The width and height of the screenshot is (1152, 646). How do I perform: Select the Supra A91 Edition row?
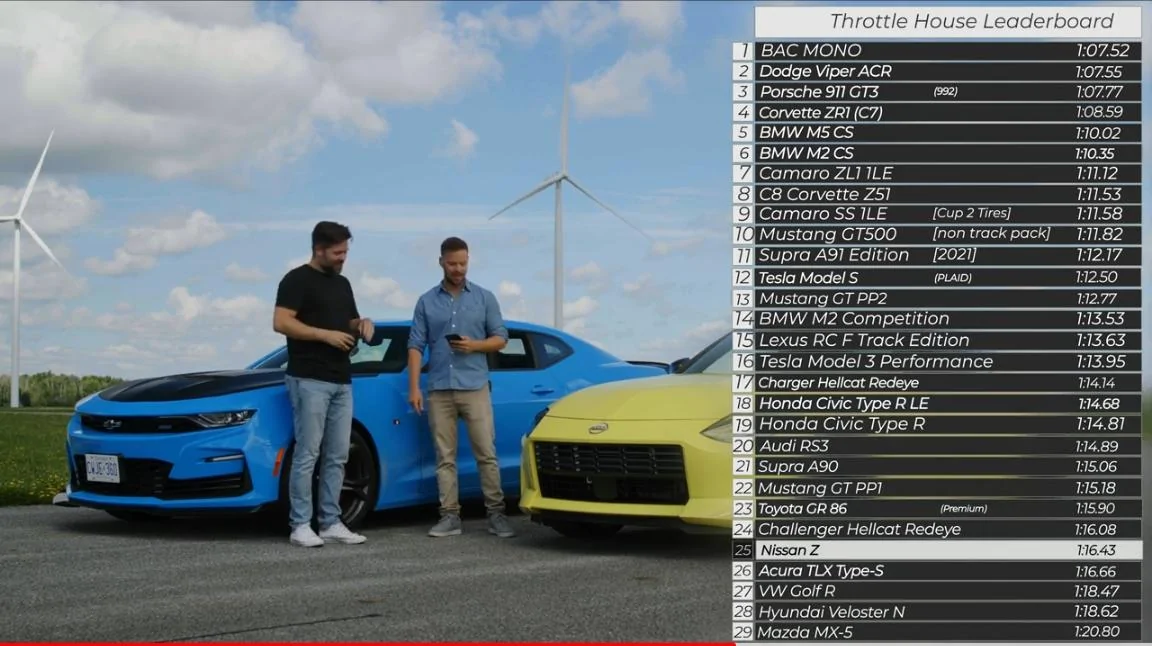click(948, 255)
